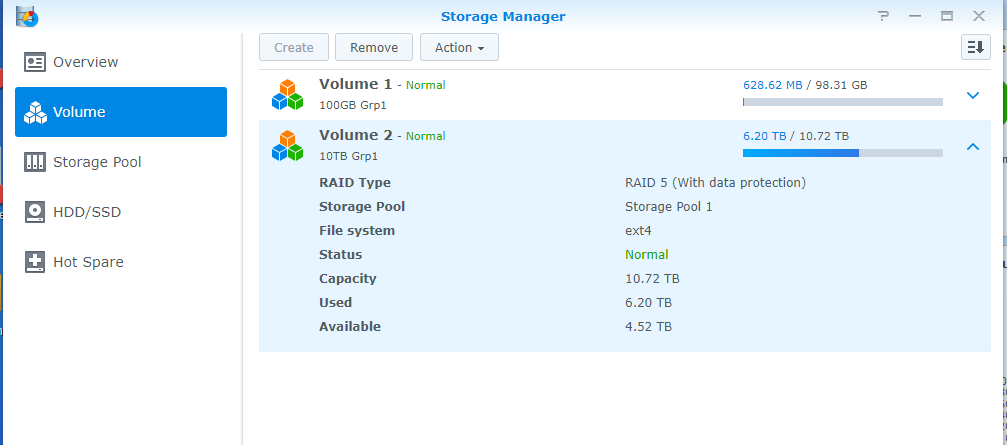1007x445 pixels.
Task: Expand Volume 1 details chevron
Action: point(973,95)
